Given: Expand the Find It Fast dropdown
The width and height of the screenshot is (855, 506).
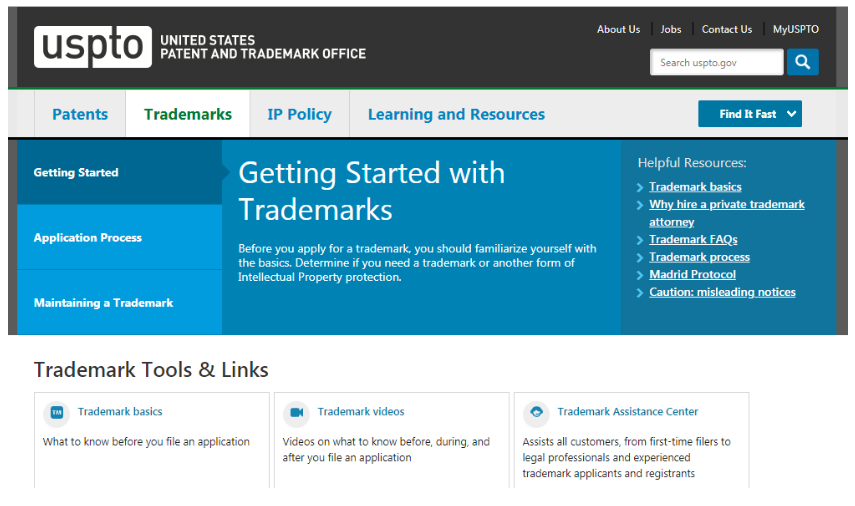Looking at the screenshot, I should 750,114.
